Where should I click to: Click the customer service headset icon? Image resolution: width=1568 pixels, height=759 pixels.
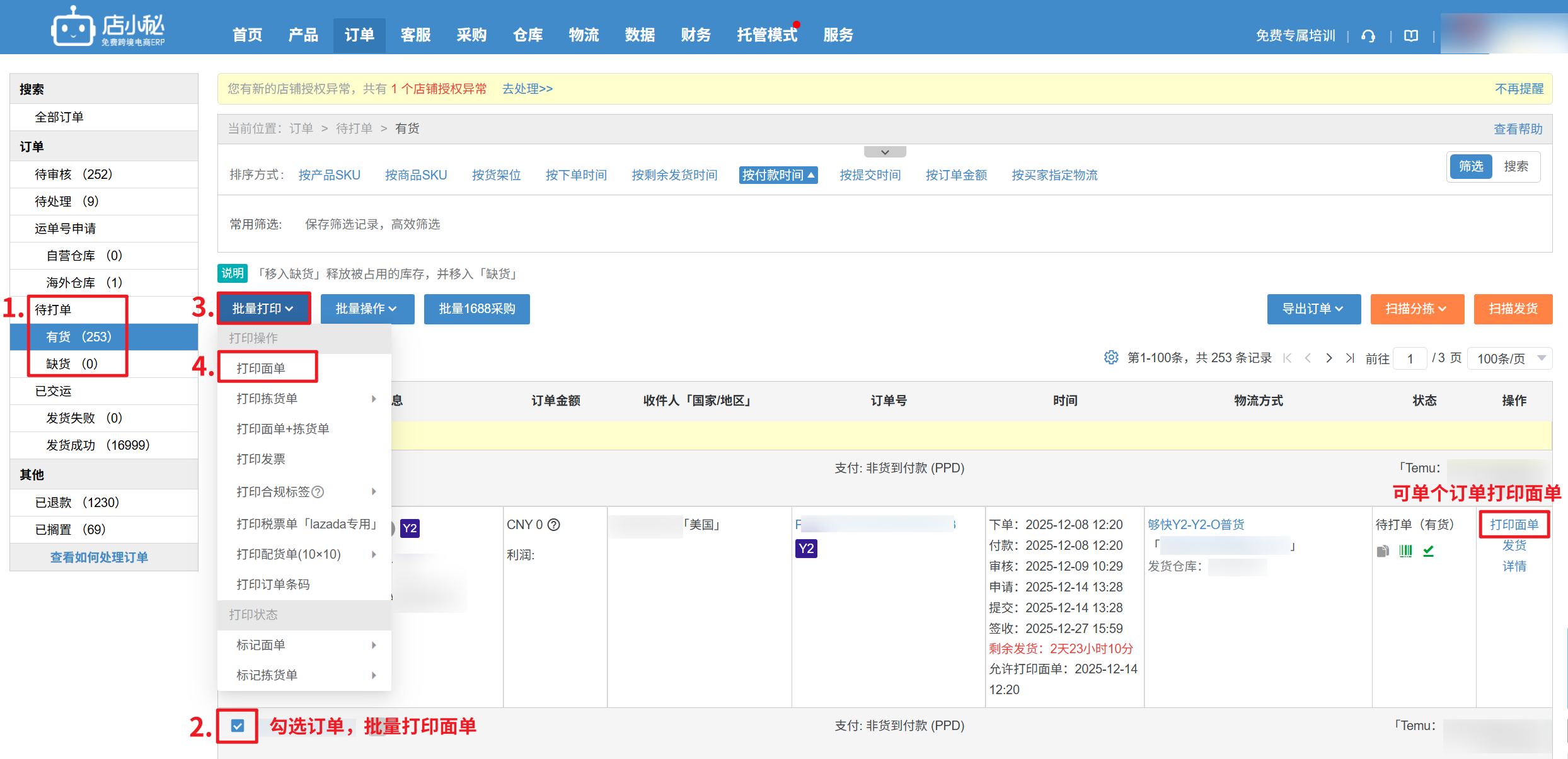1368,36
